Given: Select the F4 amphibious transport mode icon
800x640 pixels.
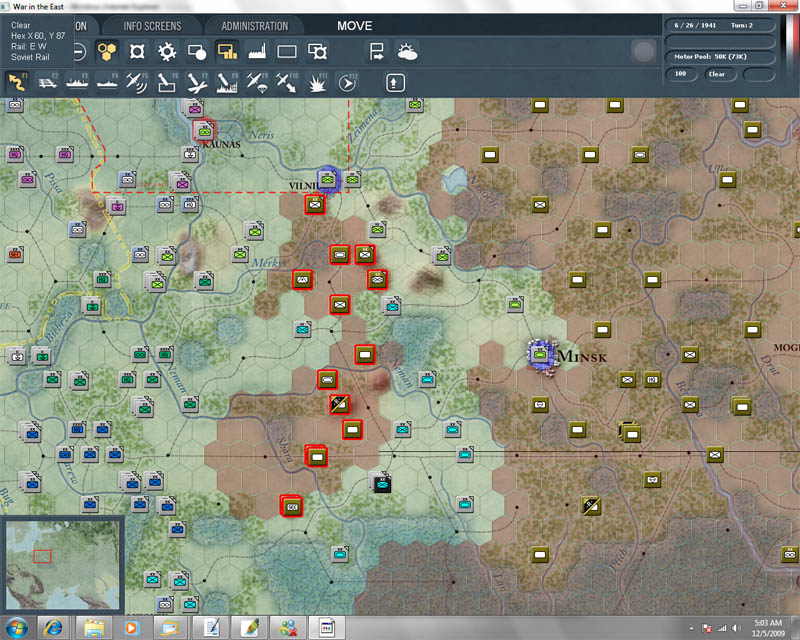Looking at the screenshot, I should (x=107, y=82).
